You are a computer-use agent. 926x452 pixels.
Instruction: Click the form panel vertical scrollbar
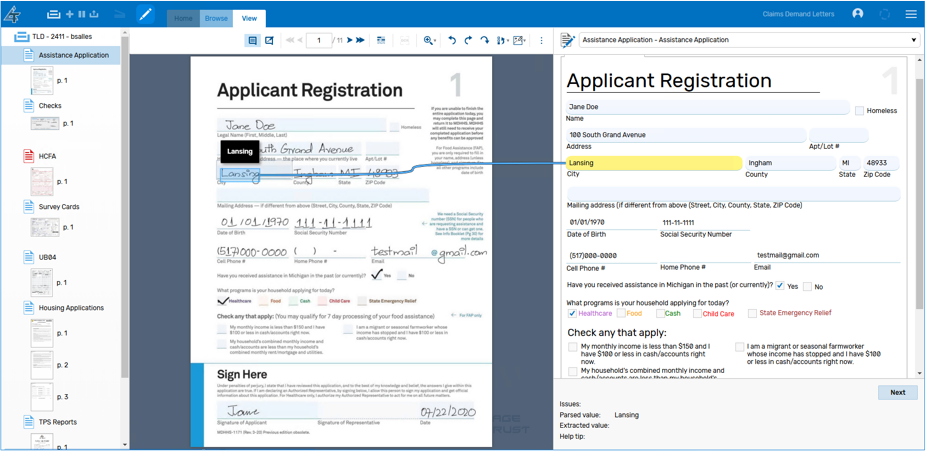point(919,200)
